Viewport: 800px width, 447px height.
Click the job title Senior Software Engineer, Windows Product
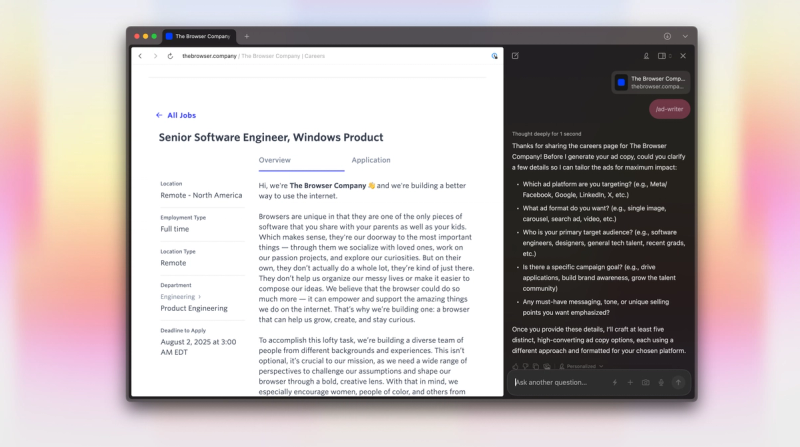click(x=271, y=137)
